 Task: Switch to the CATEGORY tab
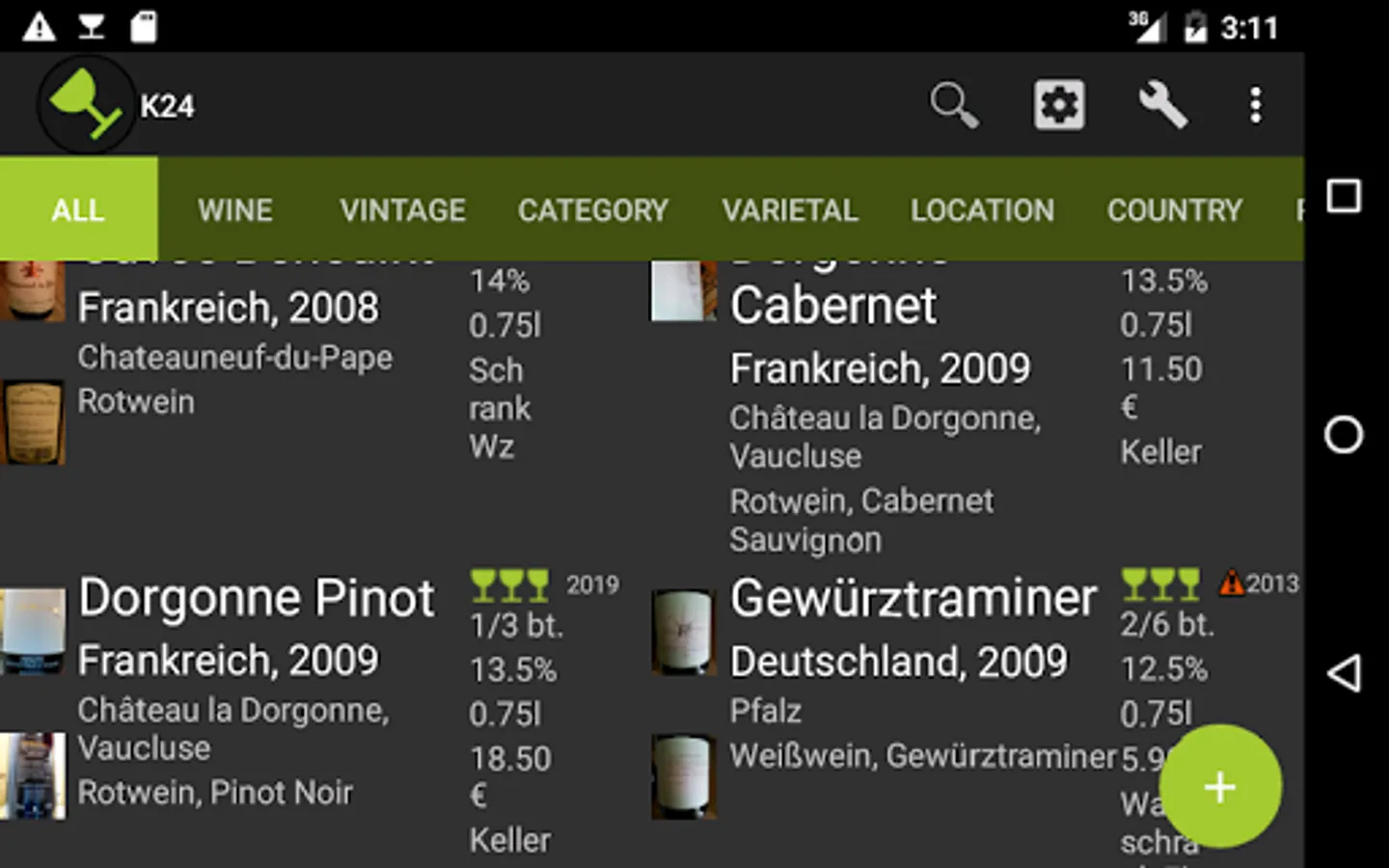[592, 209]
